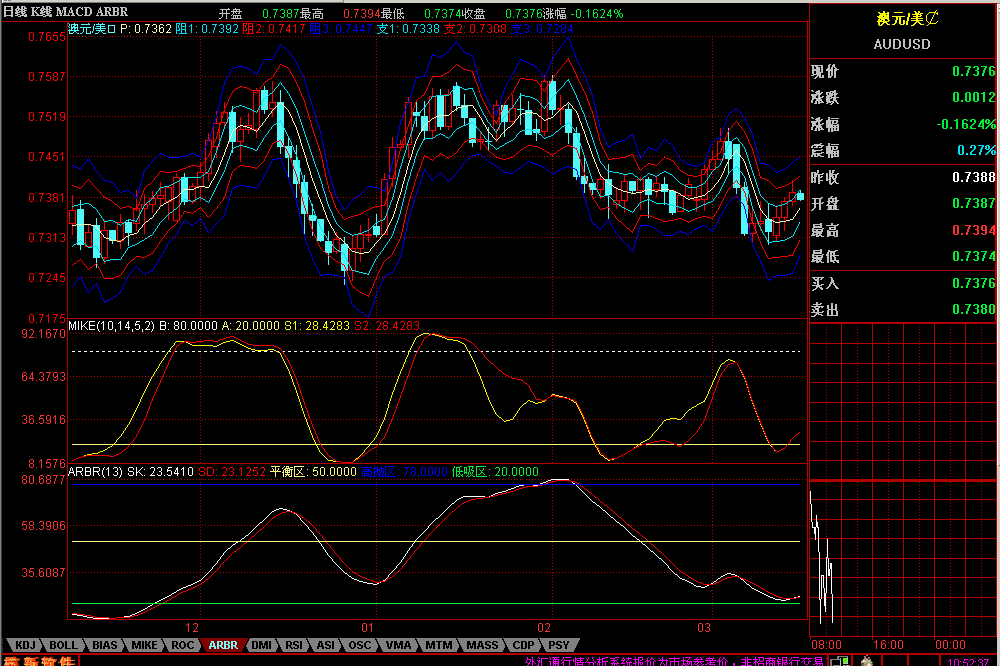Switch to the KDJ indicator tab
Viewport: 1000px width, 666px height.
pyautogui.click(x=25, y=645)
